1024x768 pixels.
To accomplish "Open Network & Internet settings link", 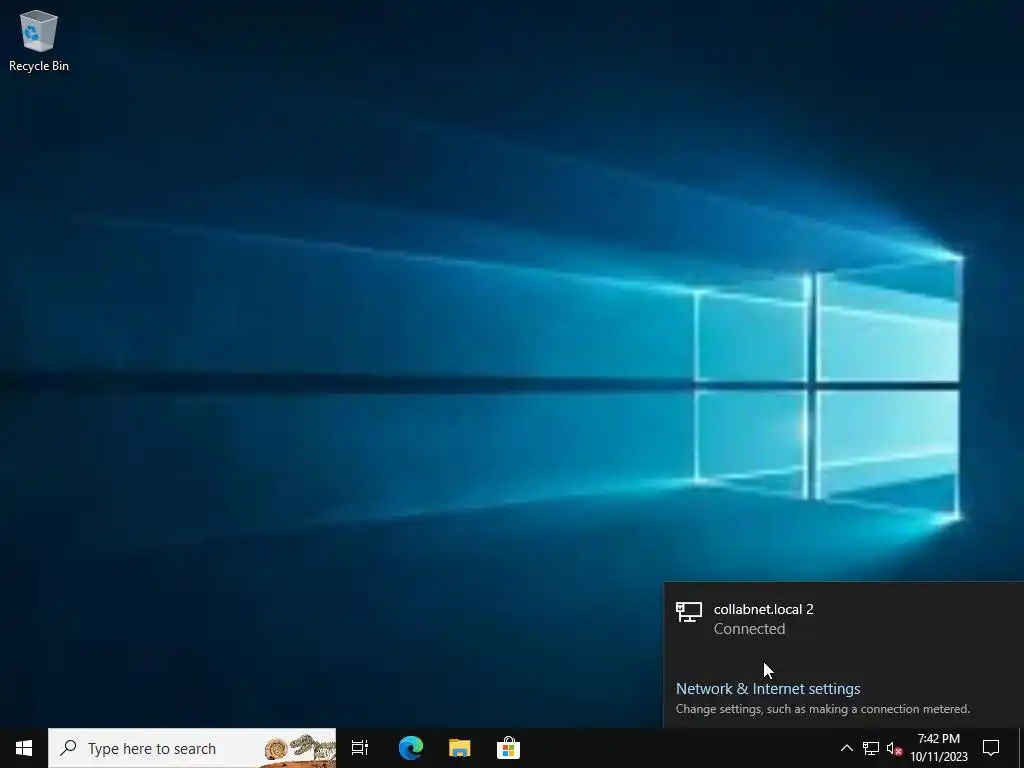I will pyautogui.click(x=768, y=688).
